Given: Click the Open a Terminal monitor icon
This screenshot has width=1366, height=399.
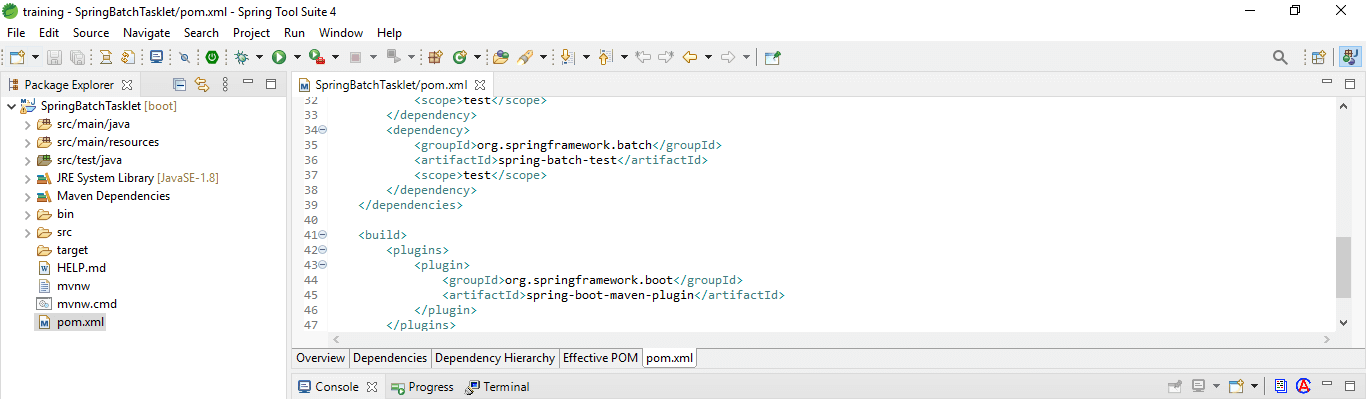Looking at the screenshot, I should 157,58.
